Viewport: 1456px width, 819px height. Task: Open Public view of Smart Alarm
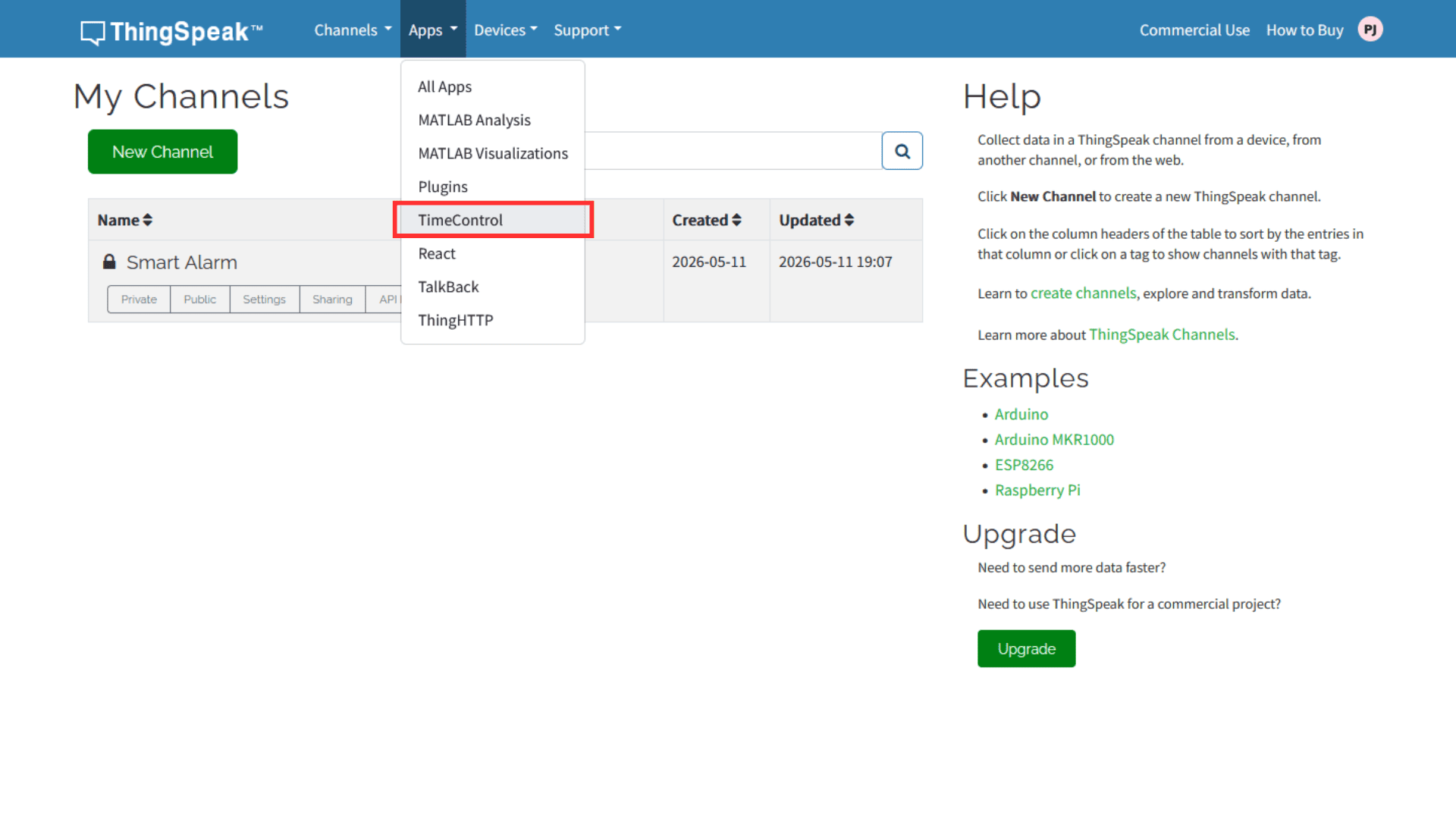(199, 300)
